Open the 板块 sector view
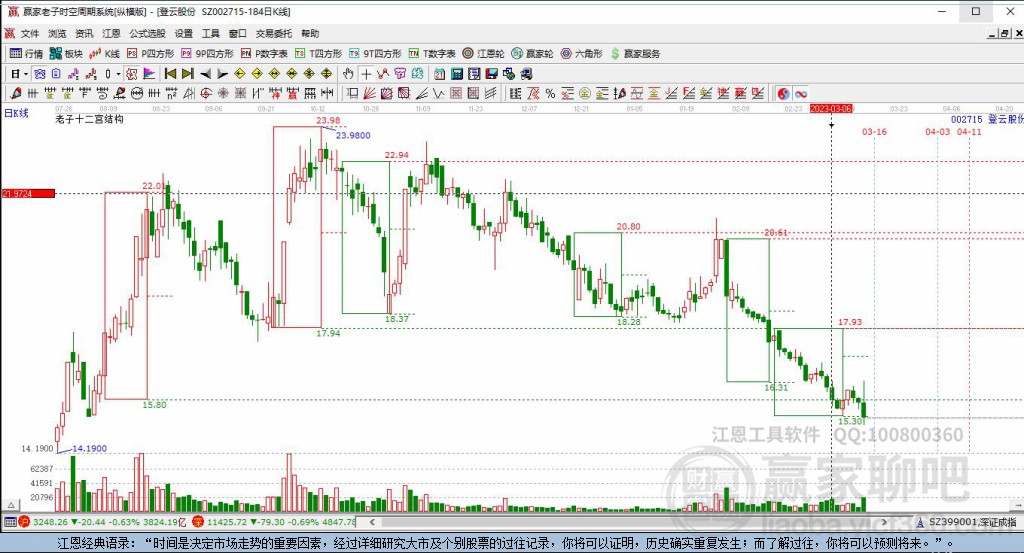Viewport: 1024px width, 553px height. (66, 54)
